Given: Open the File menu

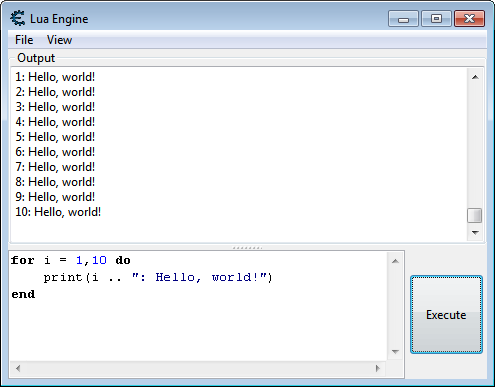Looking at the screenshot, I should pyautogui.click(x=24, y=40).
